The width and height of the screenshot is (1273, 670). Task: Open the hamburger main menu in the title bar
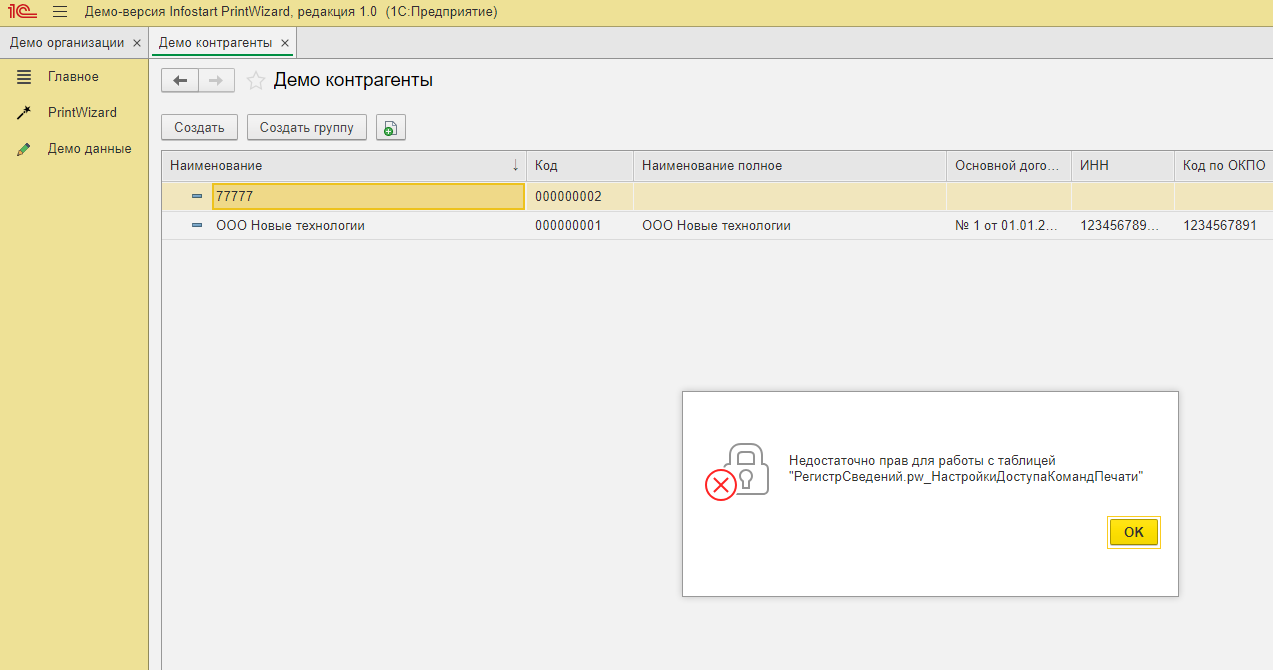(x=60, y=12)
